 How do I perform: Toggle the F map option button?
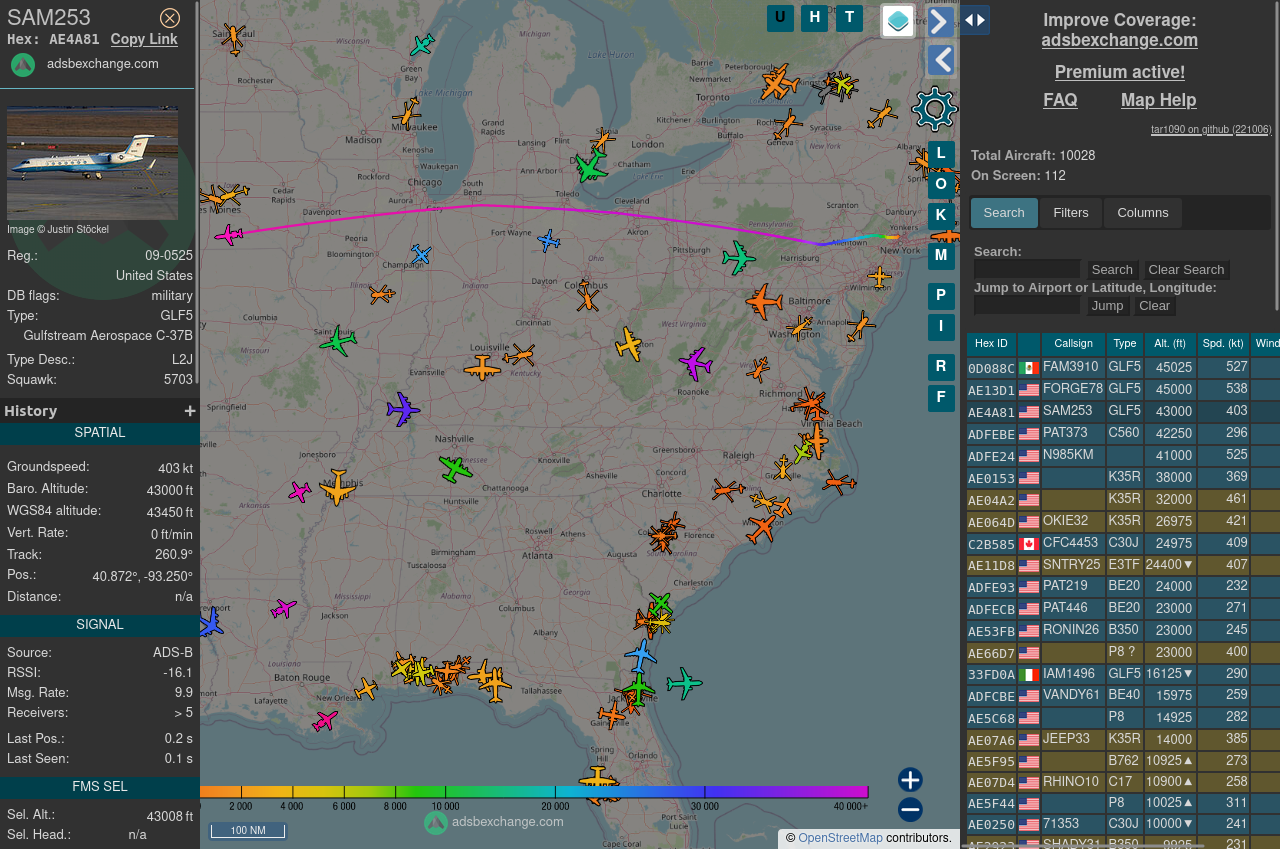coord(941,398)
